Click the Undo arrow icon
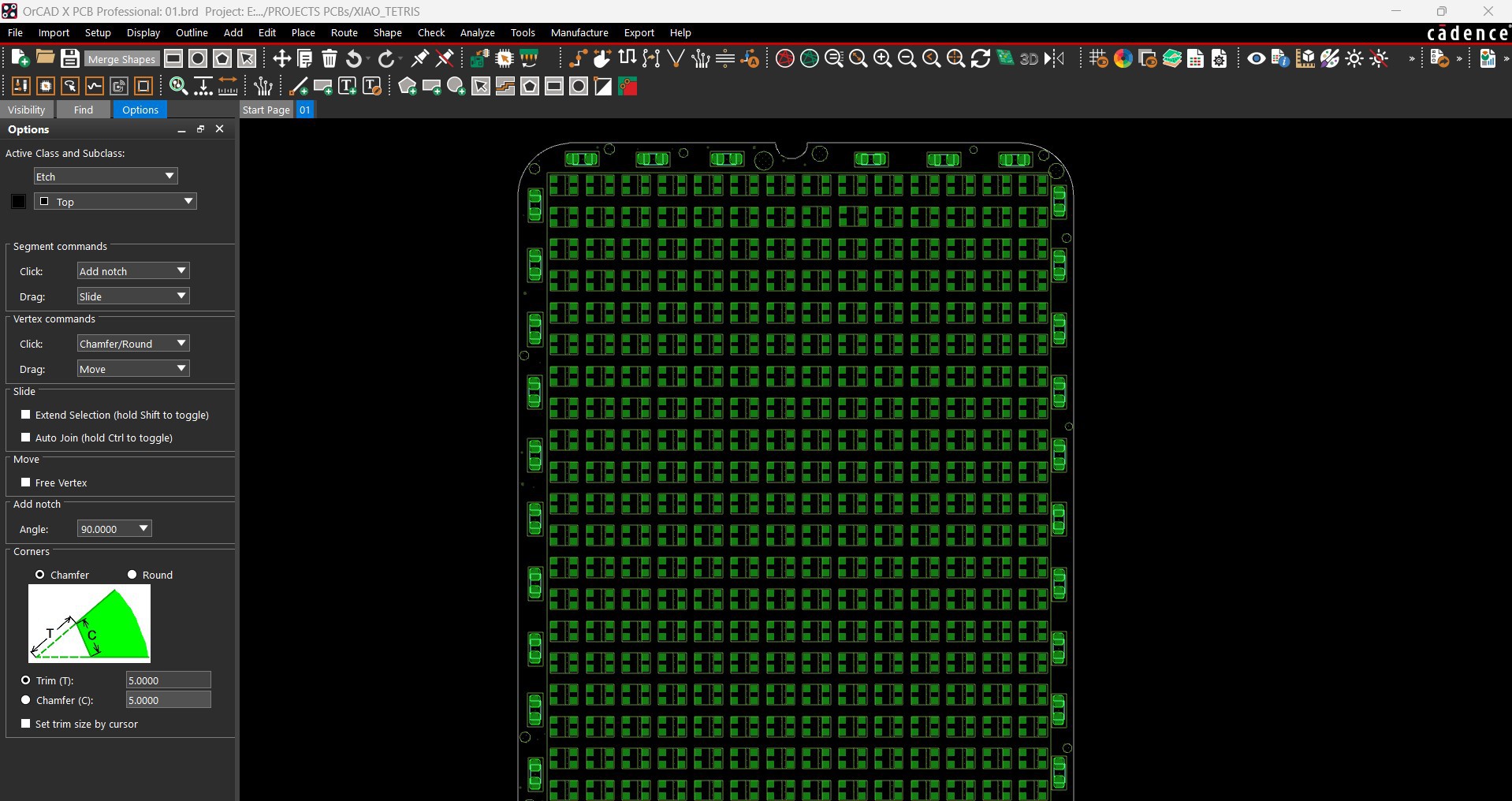 pyautogui.click(x=355, y=58)
